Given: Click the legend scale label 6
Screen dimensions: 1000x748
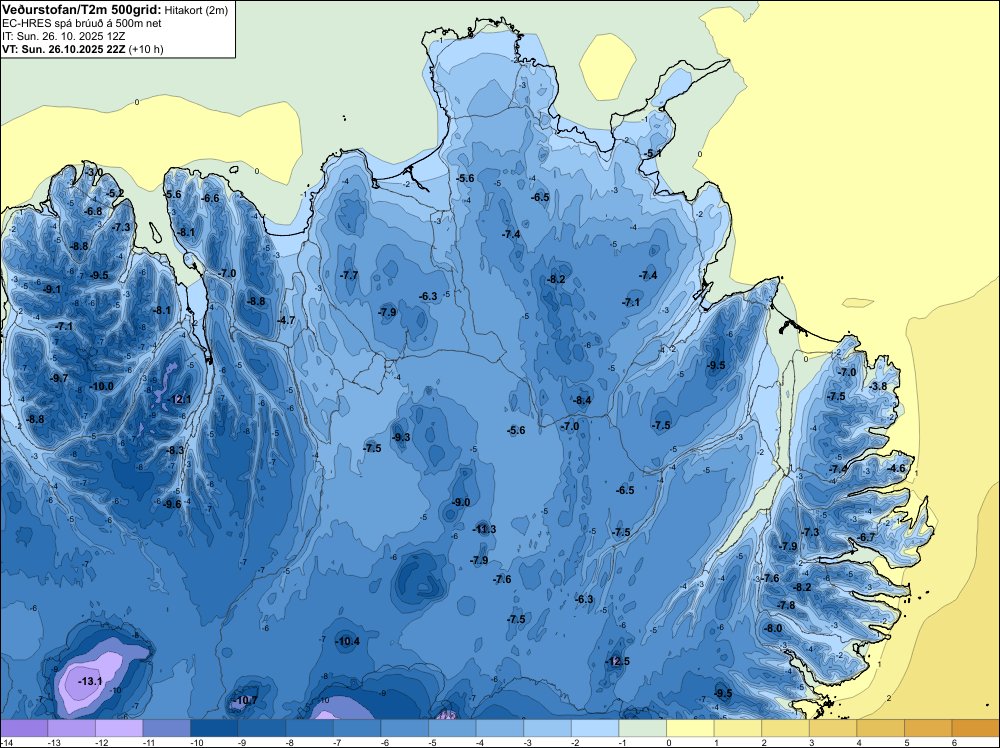Looking at the screenshot, I should click(x=954, y=742).
